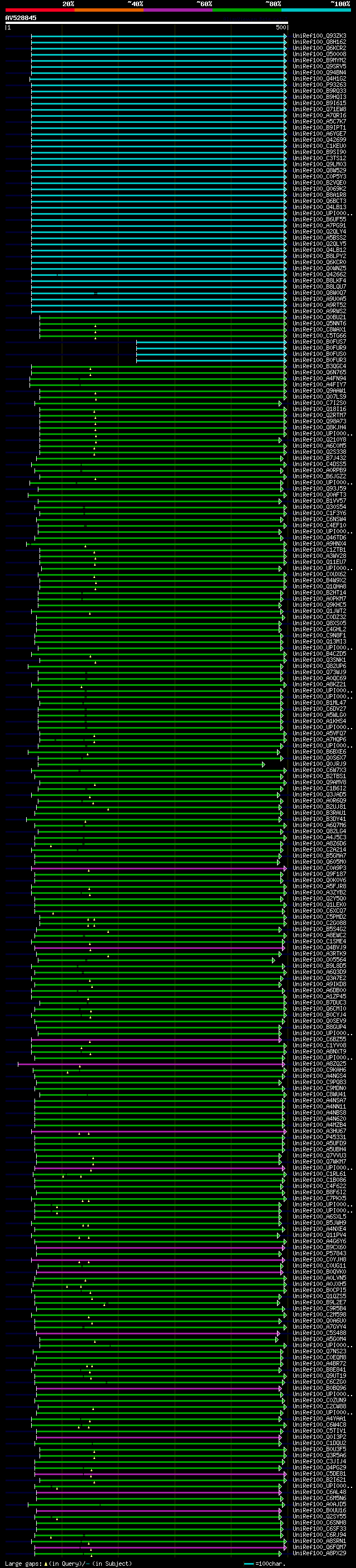Screen dimensions: 356x1568
Task: Select label UniRef100_O05564
Action: pos(319,960)
